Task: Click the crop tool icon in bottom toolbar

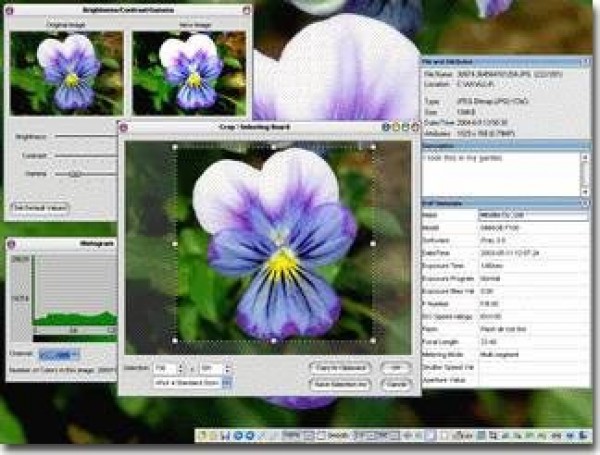Action: click(493, 435)
